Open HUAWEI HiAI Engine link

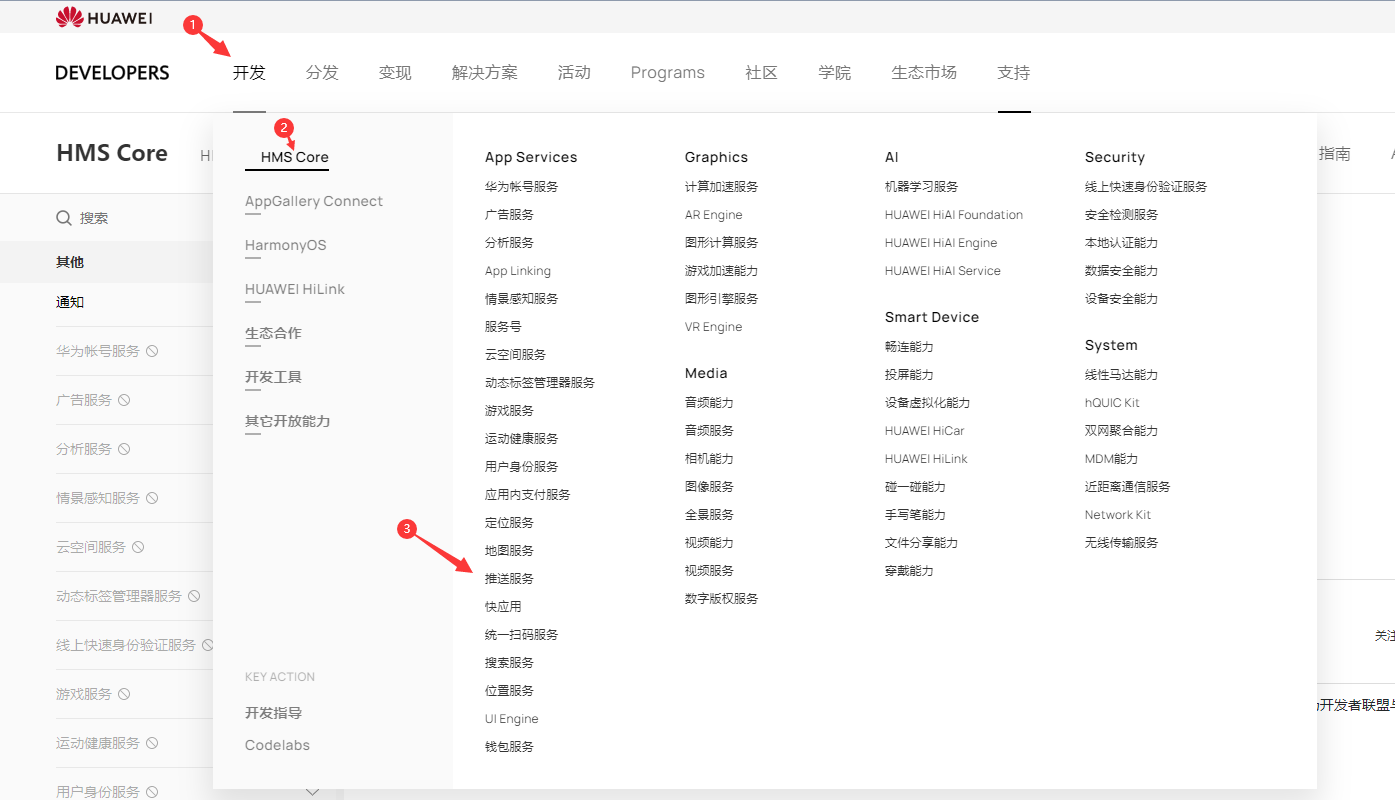(941, 243)
